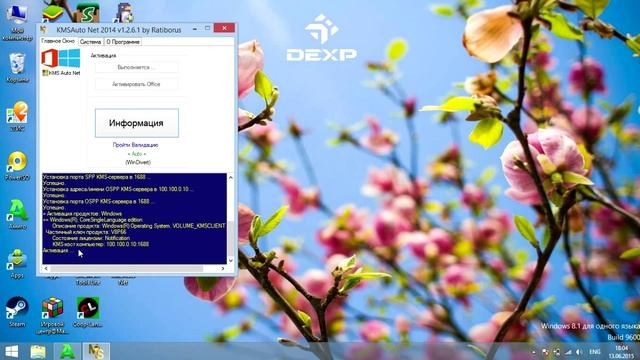Open the penguin desktop shortcut
Viewport: 640px width, 360px height.
124,13
